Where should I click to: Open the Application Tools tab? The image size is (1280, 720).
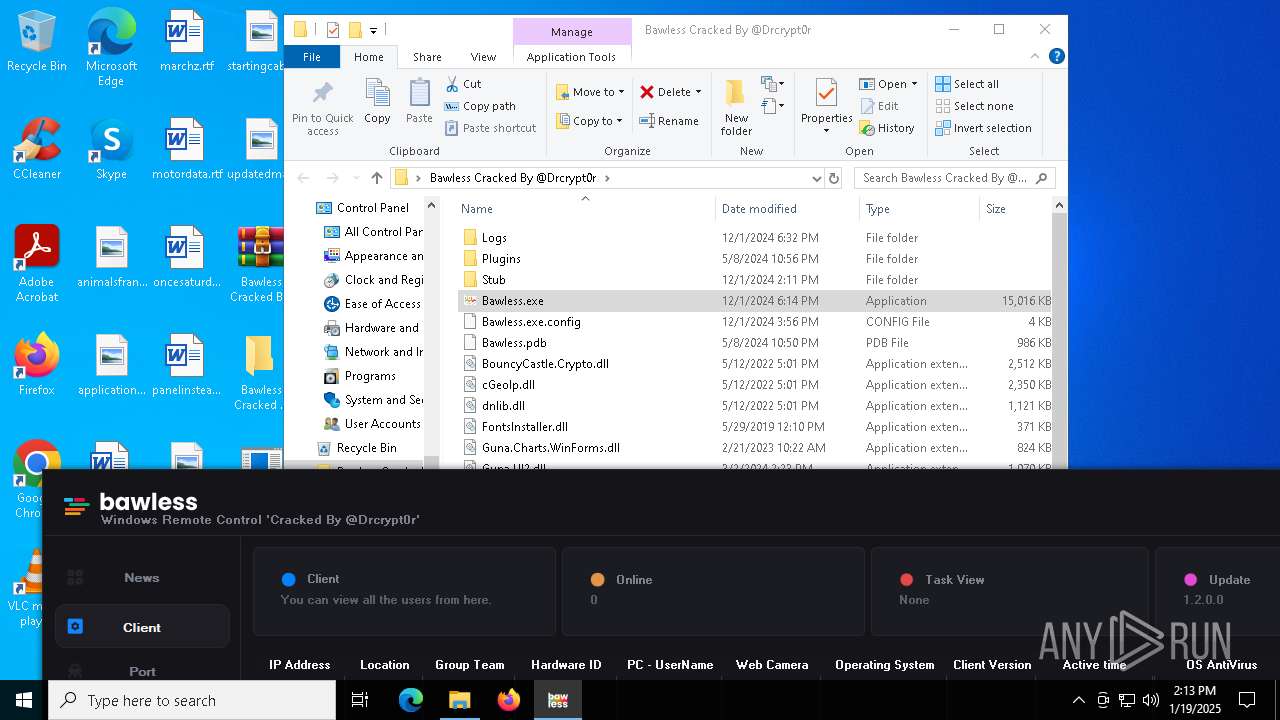coord(571,57)
